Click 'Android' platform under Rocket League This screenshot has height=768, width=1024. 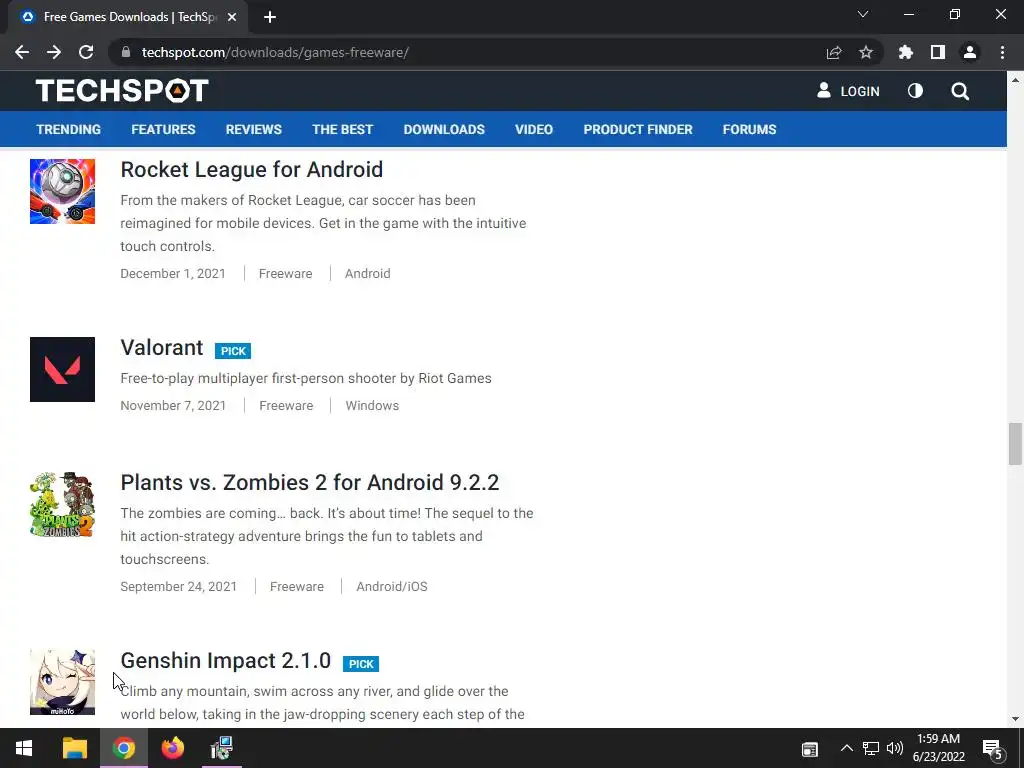[x=368, y=274]
